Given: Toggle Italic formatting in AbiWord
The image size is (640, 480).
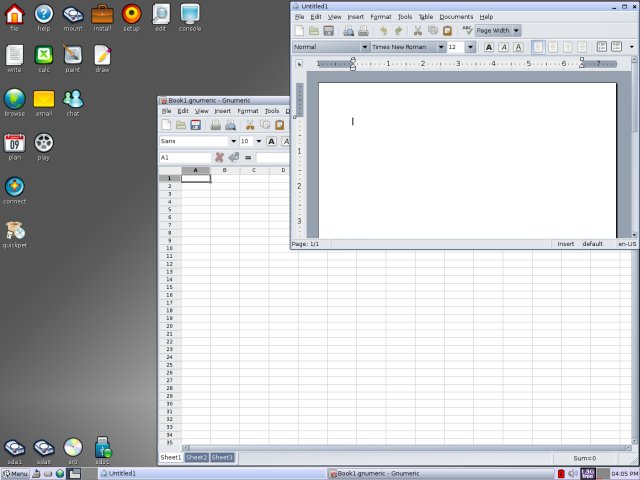Looking at the screenshot, I should tap(503, 47).
